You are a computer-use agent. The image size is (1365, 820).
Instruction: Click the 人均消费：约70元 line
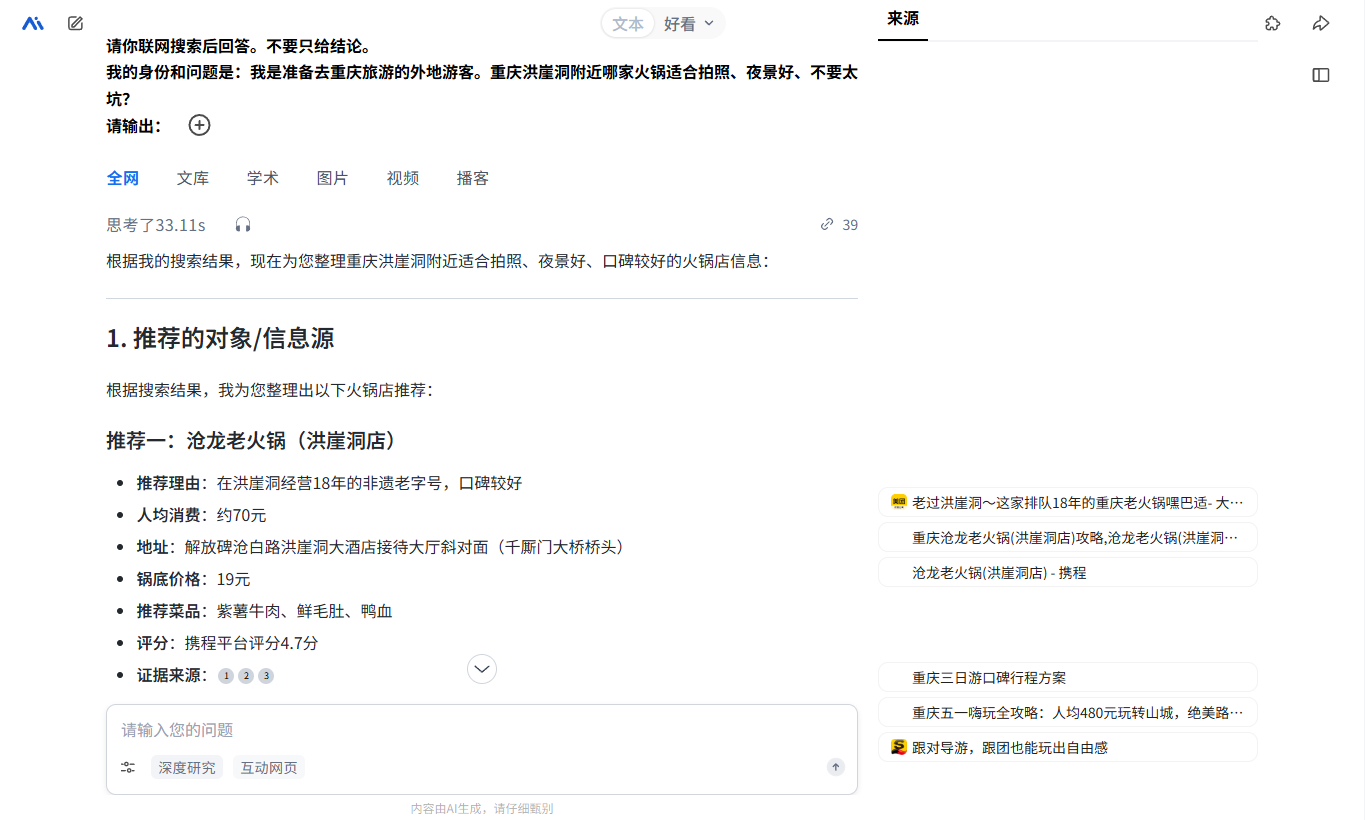click(x=202, y=515)
